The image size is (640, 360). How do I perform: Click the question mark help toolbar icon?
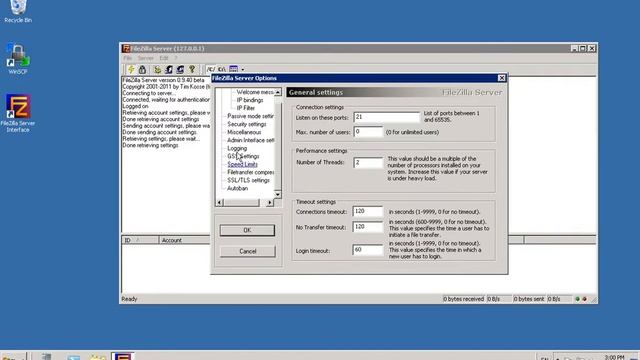tap(192, 69)
